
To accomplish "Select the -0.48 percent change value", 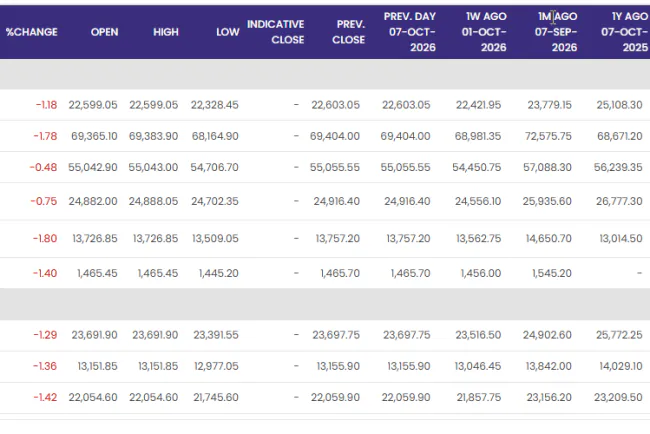I will point(43,167).
